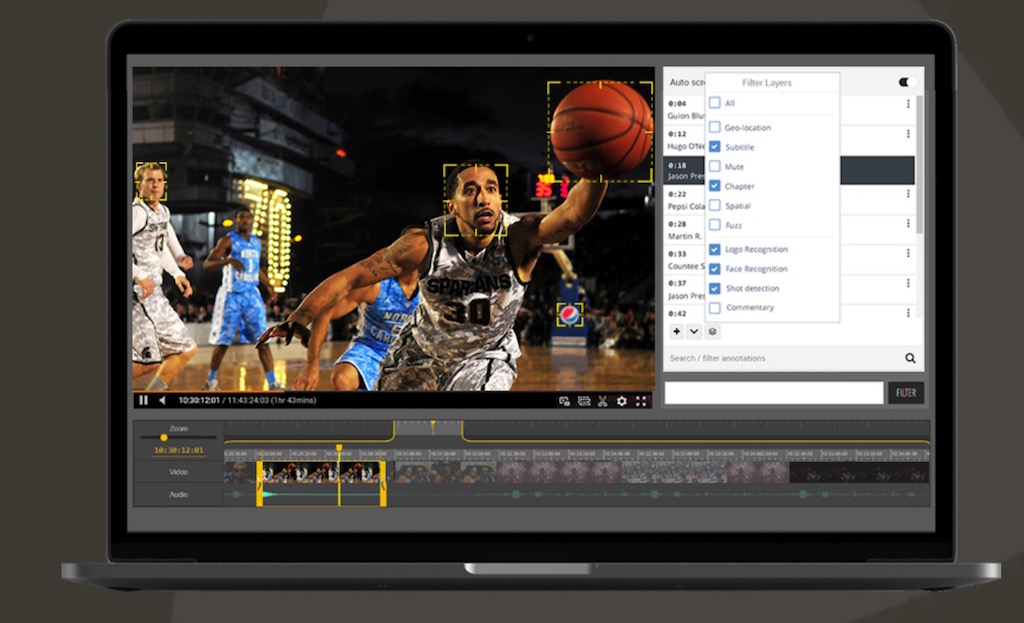
Task: Open player settings with the gear icon
Action: [622, 401]
